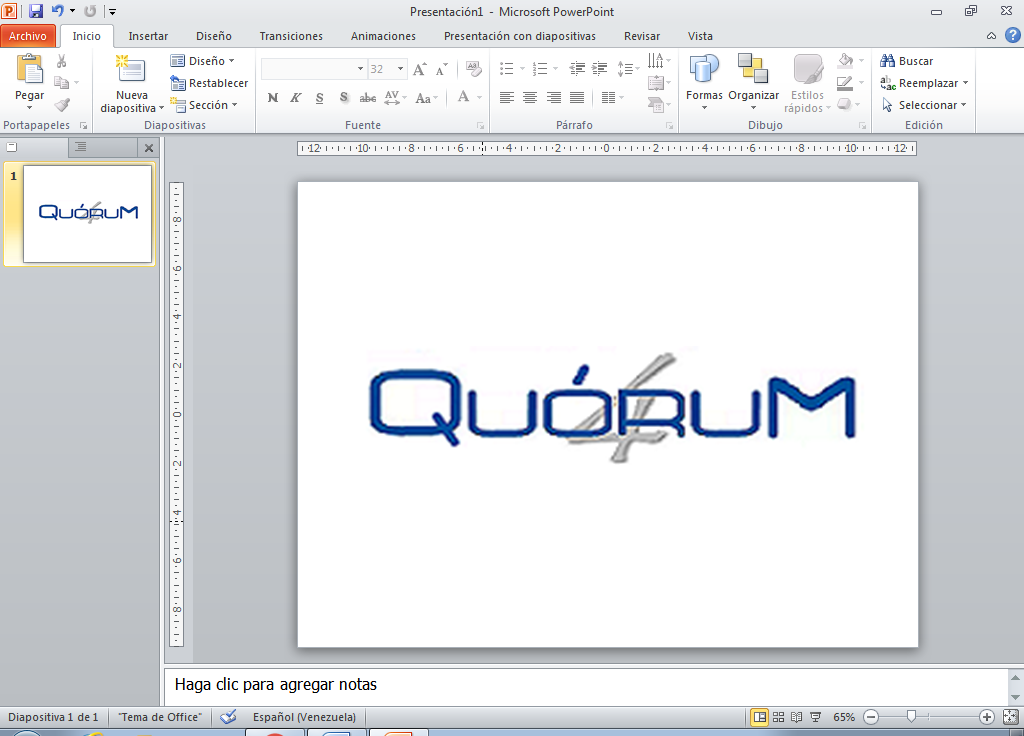Switch to the Transiciones tab
This screenshot has width=1024, height=736.
pos(291,36)
